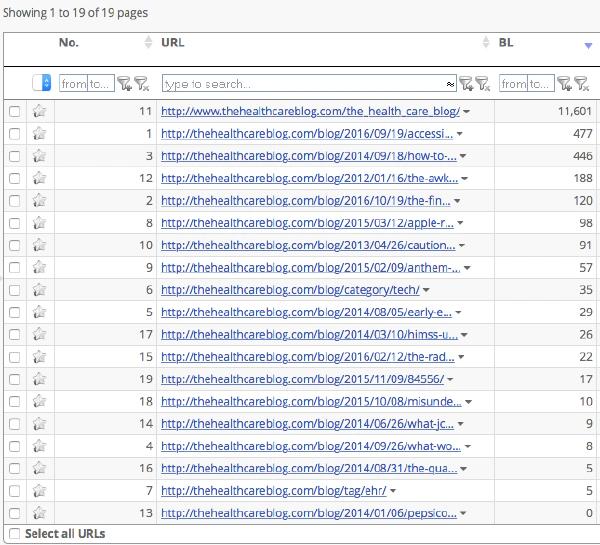Select the BL value 477
The image size is (600, 545).
[x=583, y=134]
